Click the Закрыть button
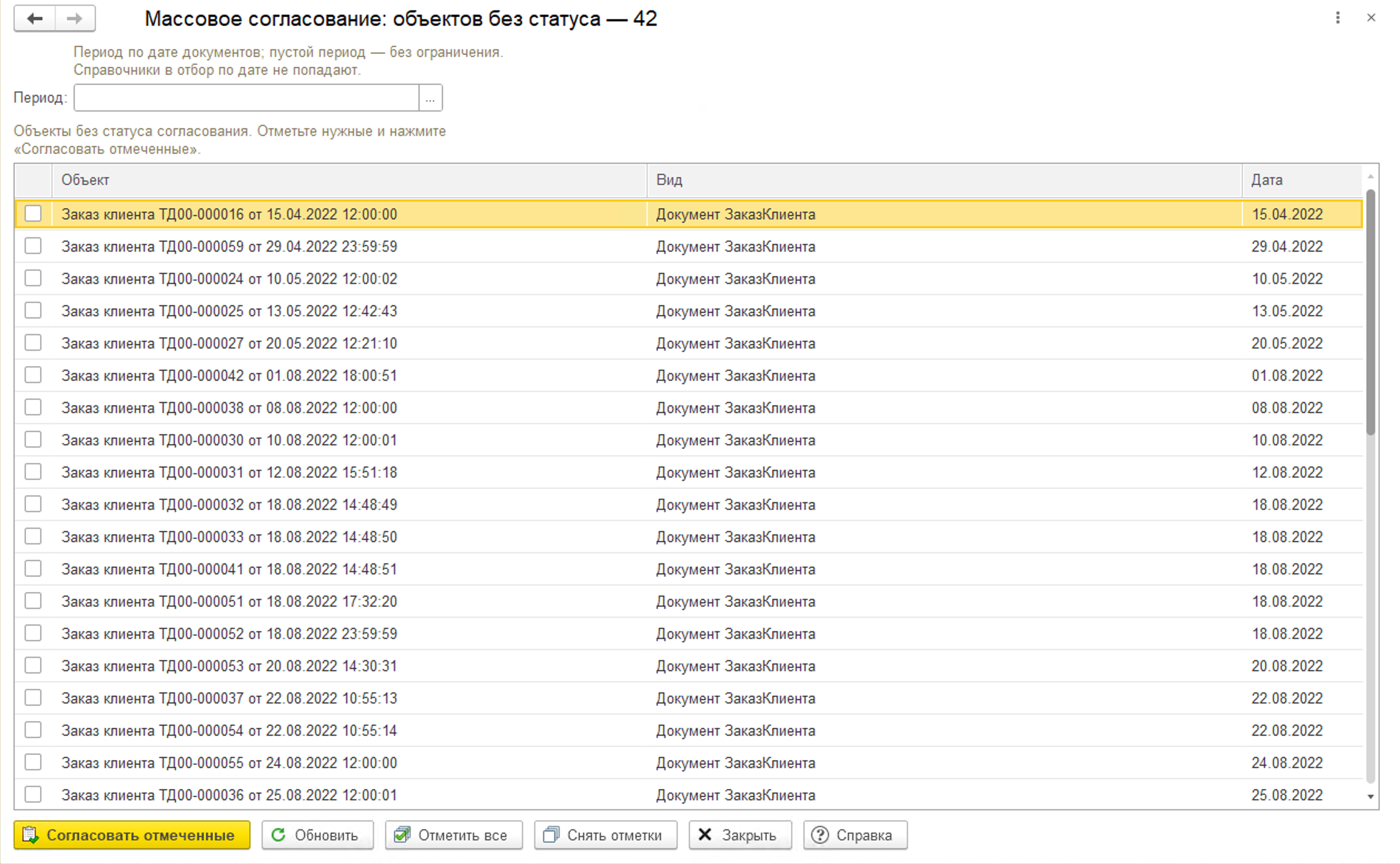The height and width of the screenshot is (864, 1400). click(740, 835)
